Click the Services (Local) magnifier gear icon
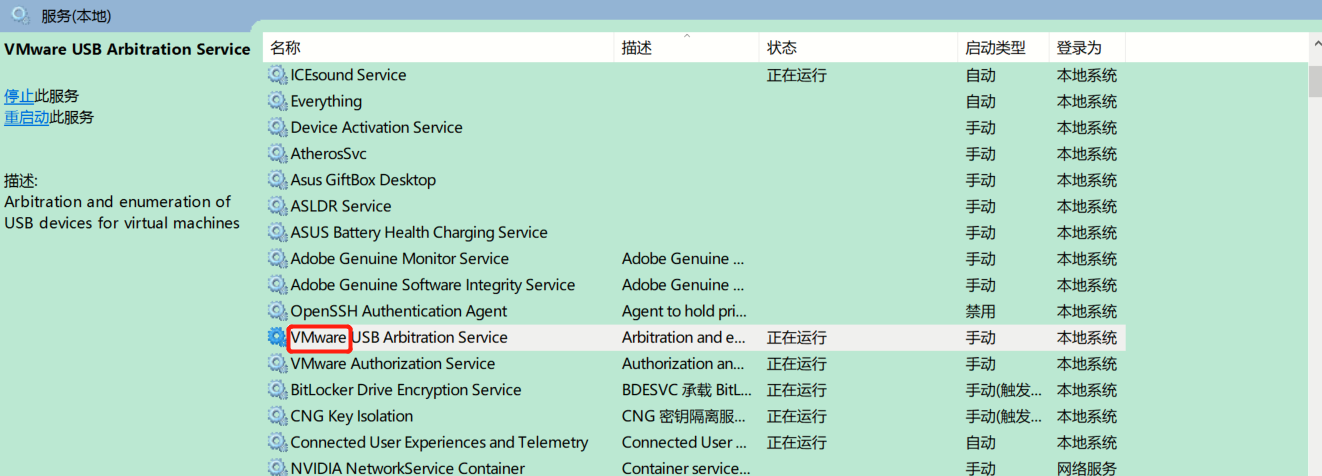1322x476 pixels. pos(21,15)
